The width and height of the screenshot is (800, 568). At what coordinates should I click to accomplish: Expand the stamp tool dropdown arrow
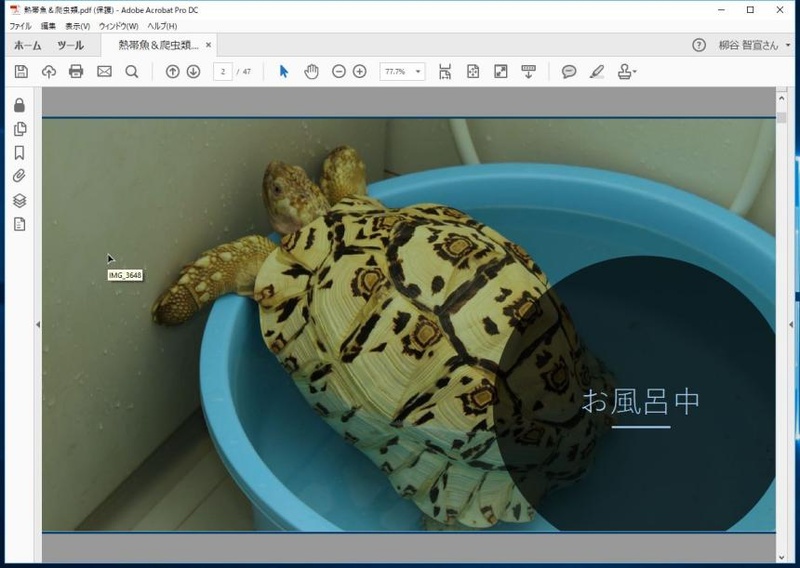[x=635, y=72]
